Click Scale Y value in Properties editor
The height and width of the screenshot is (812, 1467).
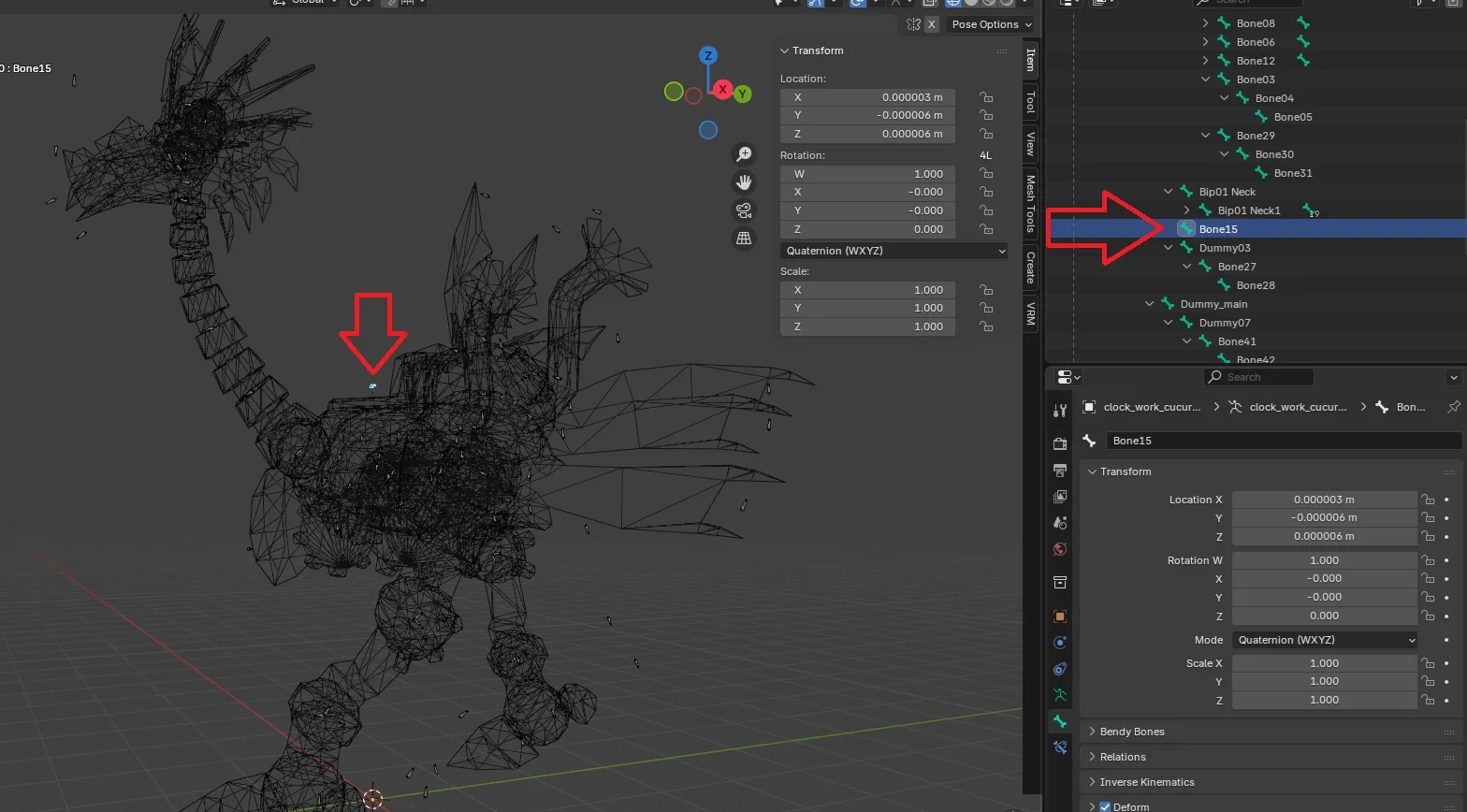1325,681
